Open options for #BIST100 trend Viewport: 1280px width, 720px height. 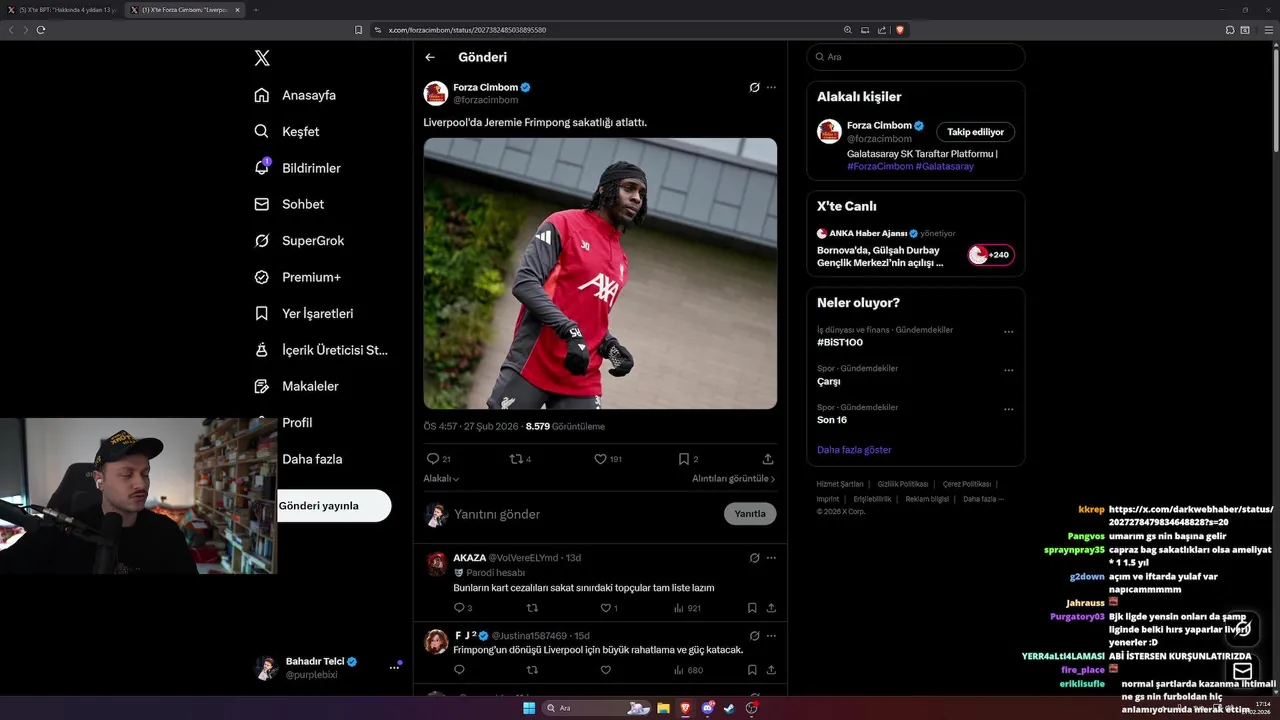tap(1008, 332)
